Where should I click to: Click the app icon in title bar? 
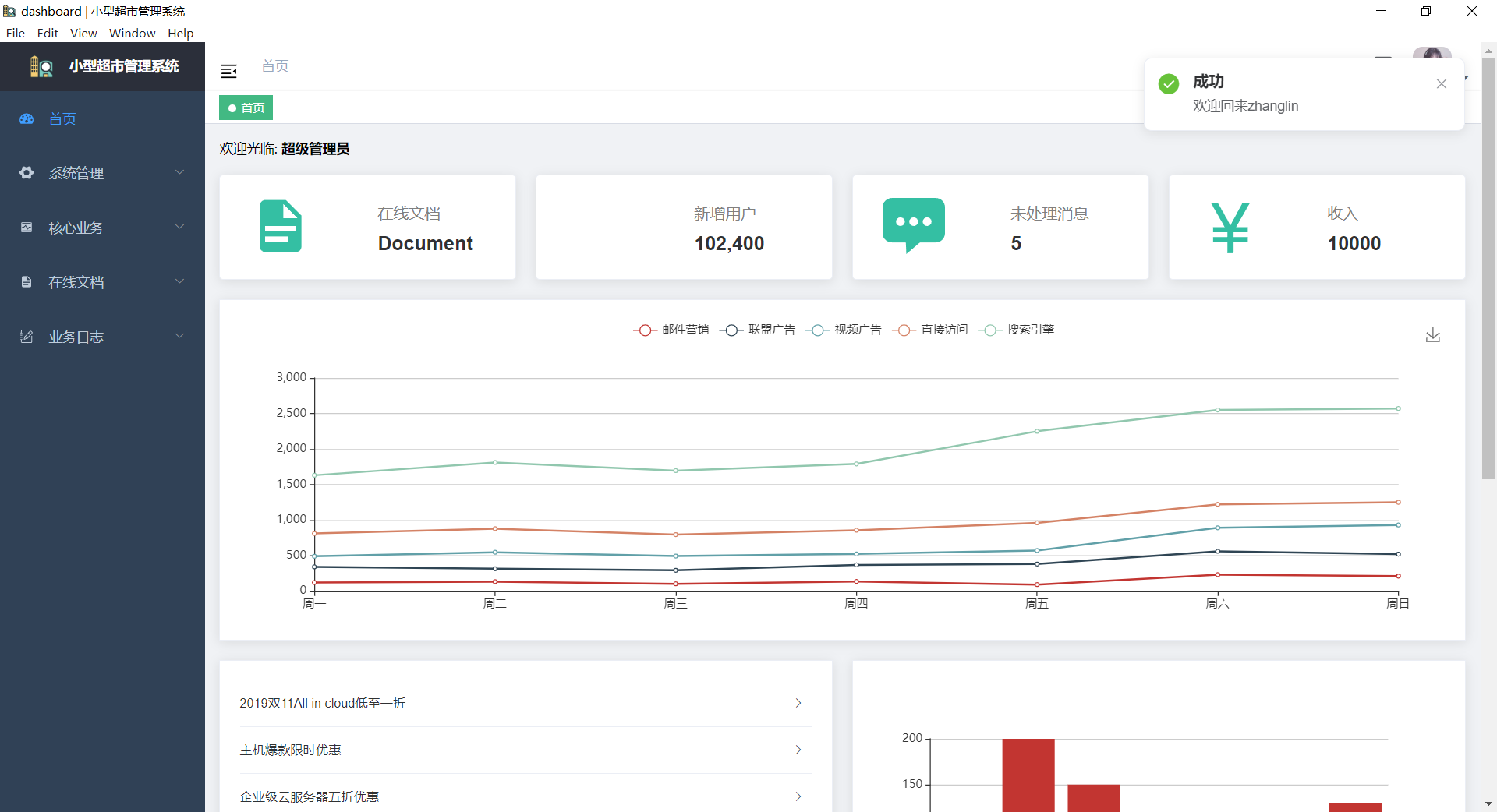coord(9,11)
